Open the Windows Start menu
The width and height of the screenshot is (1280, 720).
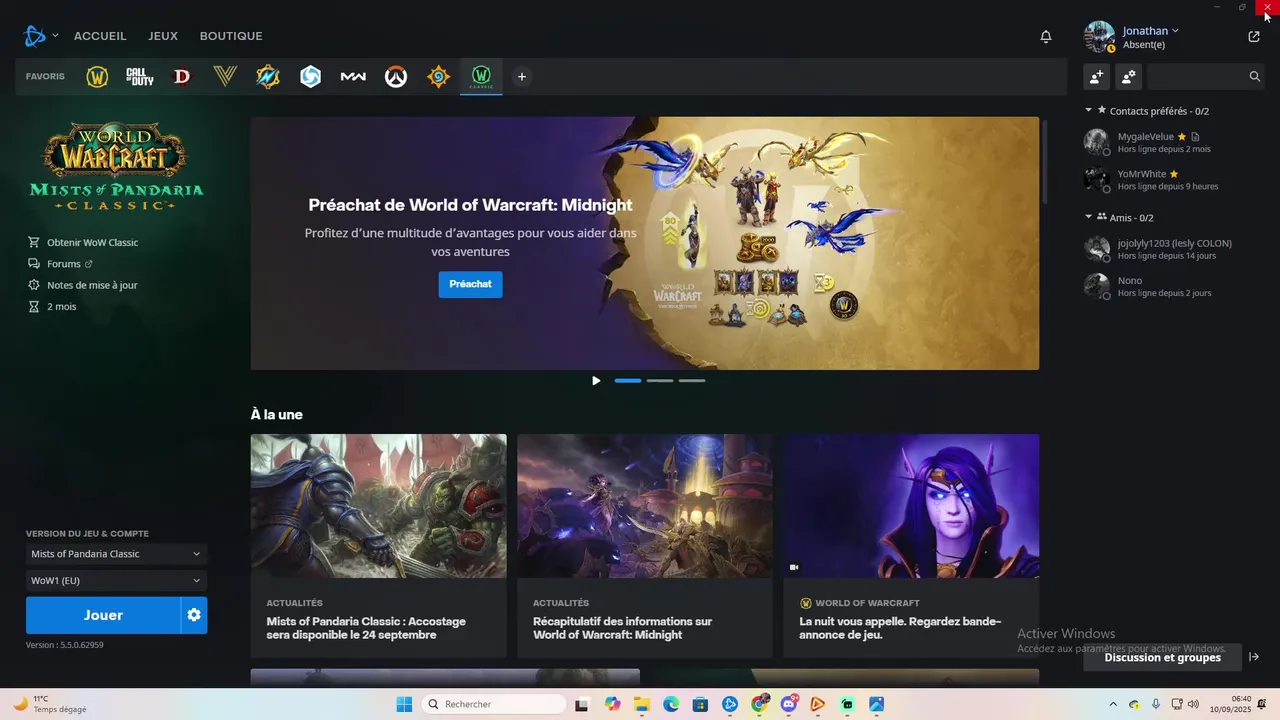[x=404, y=704]
